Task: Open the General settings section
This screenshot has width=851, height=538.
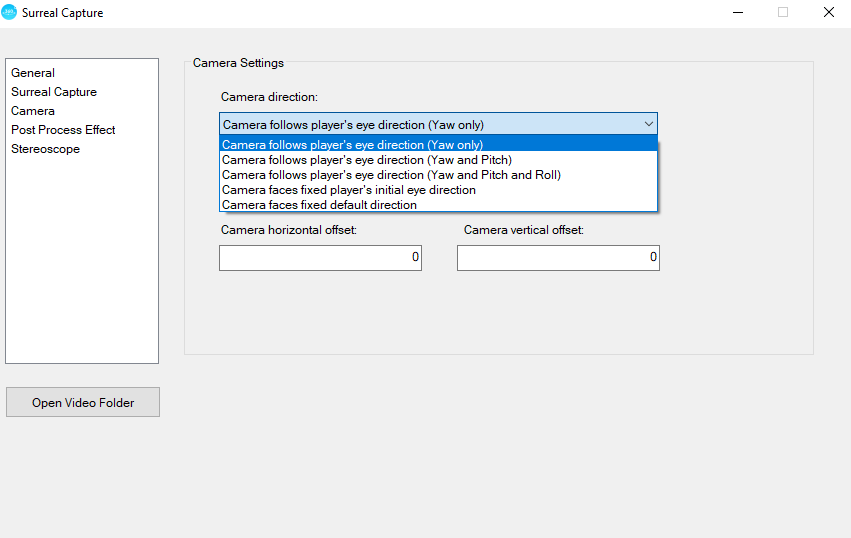Action: 33,73
